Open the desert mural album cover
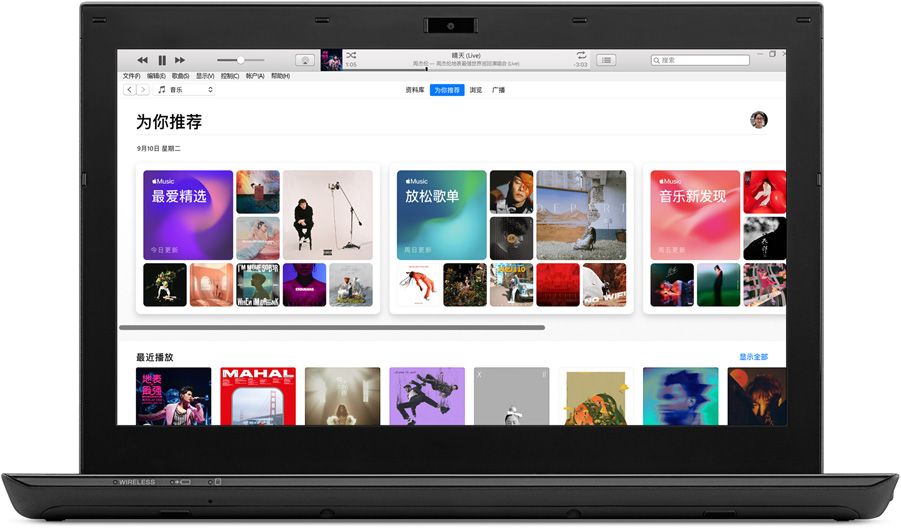 581,215
